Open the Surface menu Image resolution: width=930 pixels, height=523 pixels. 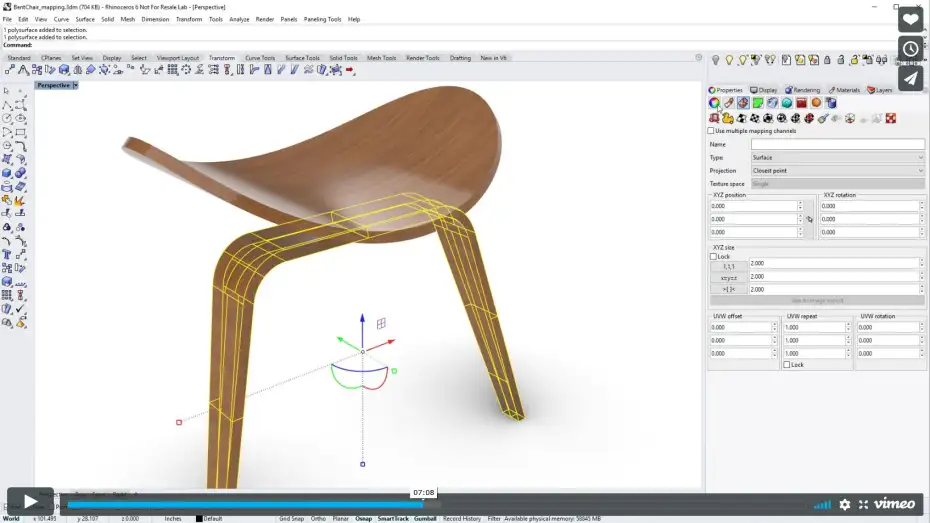point(85,20)
